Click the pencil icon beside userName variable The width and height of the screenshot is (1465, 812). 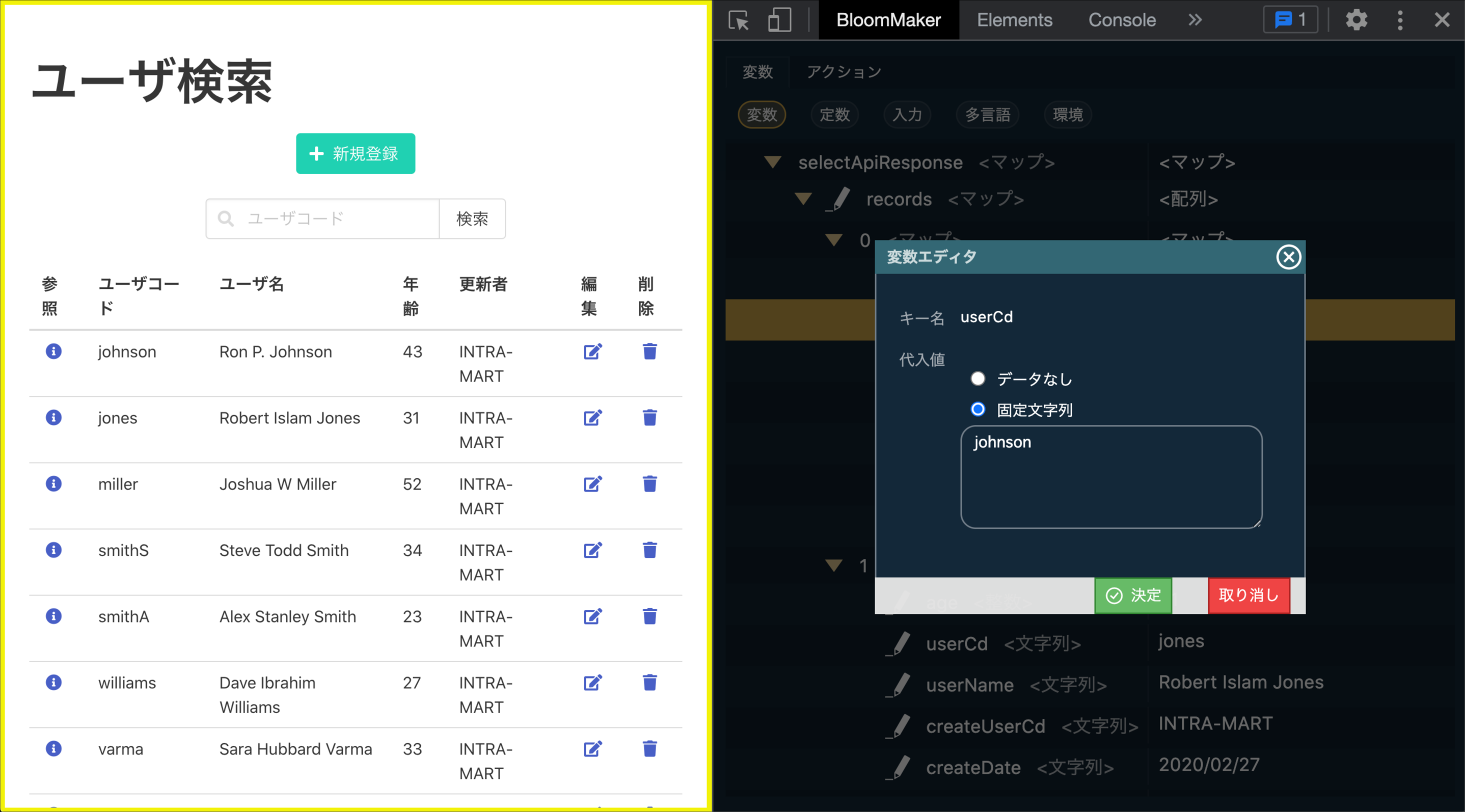tap(899, 685)
